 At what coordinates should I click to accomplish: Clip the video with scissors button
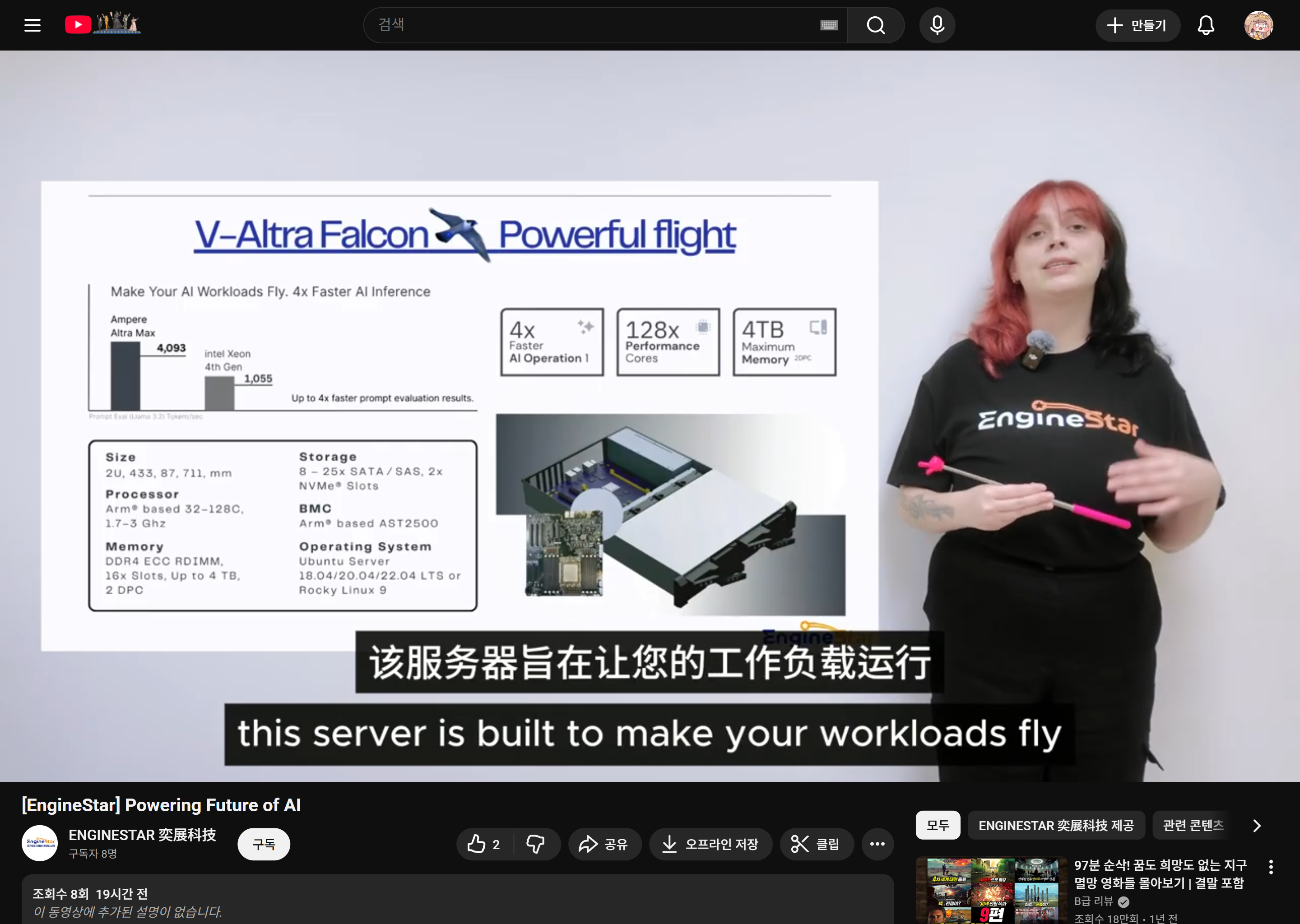point(816,844)
